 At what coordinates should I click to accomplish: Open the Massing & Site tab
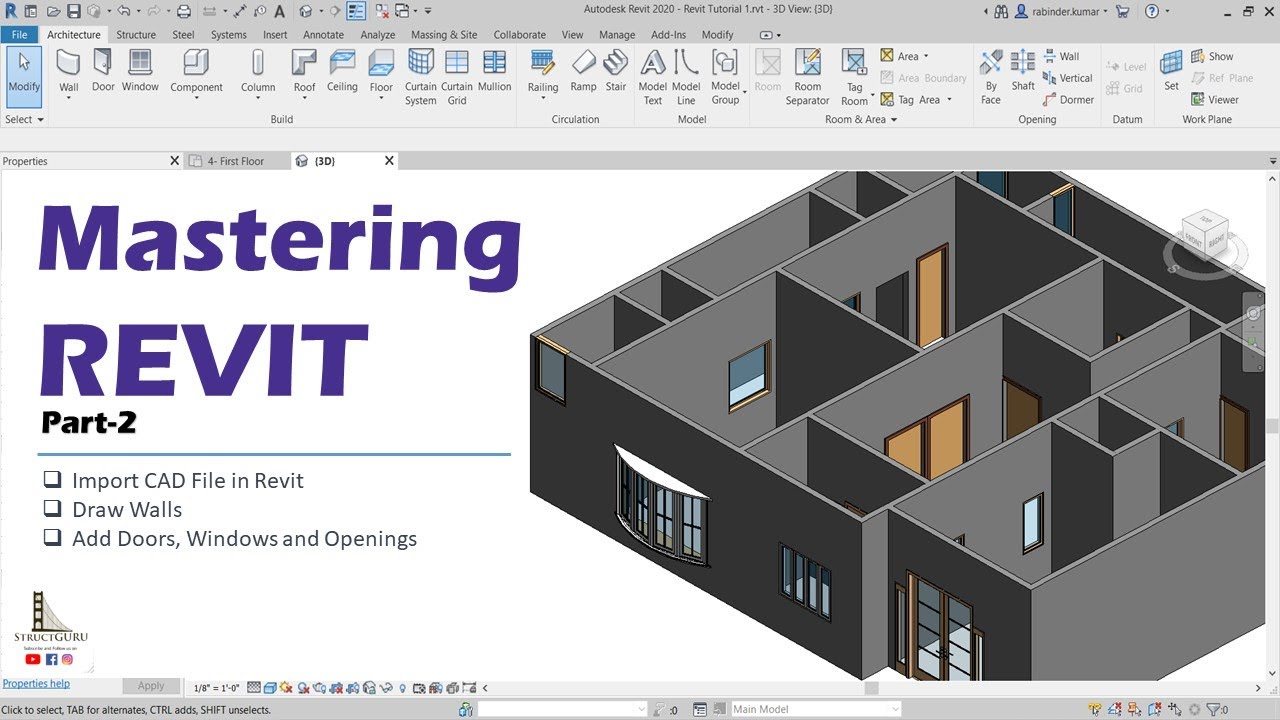[x=444, y=34]
